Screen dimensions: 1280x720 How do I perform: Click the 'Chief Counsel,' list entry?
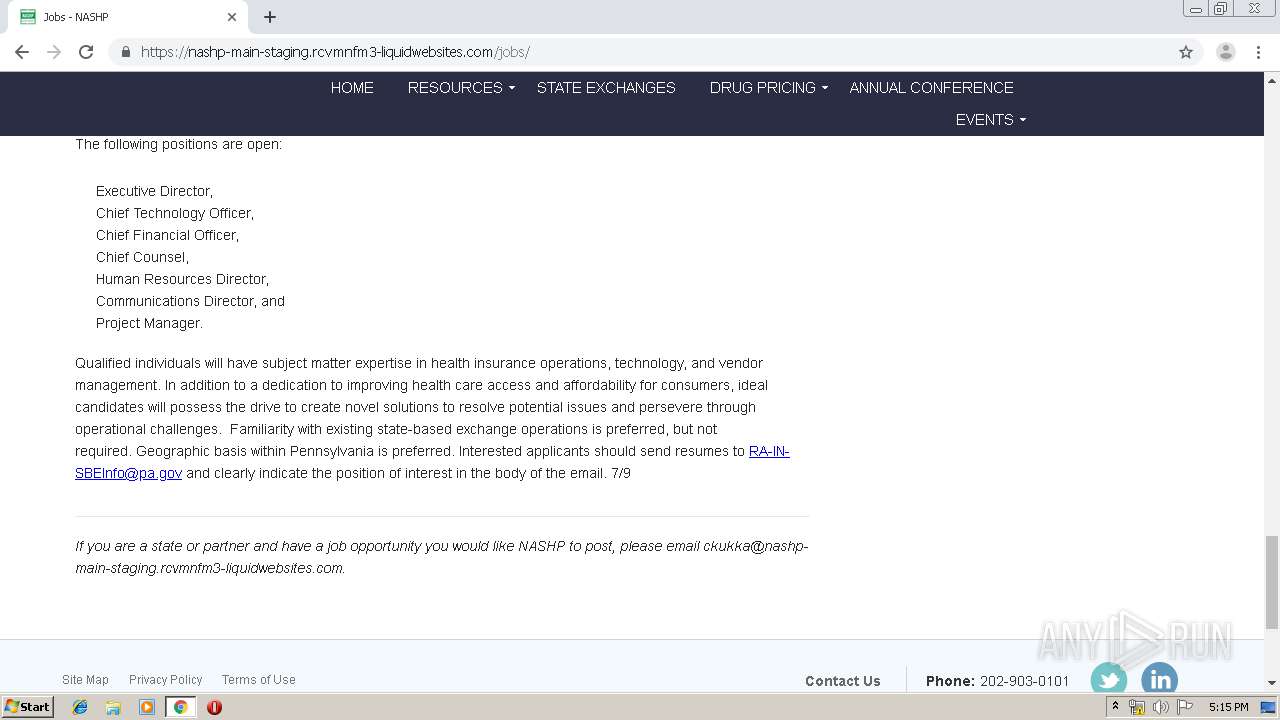142,257
